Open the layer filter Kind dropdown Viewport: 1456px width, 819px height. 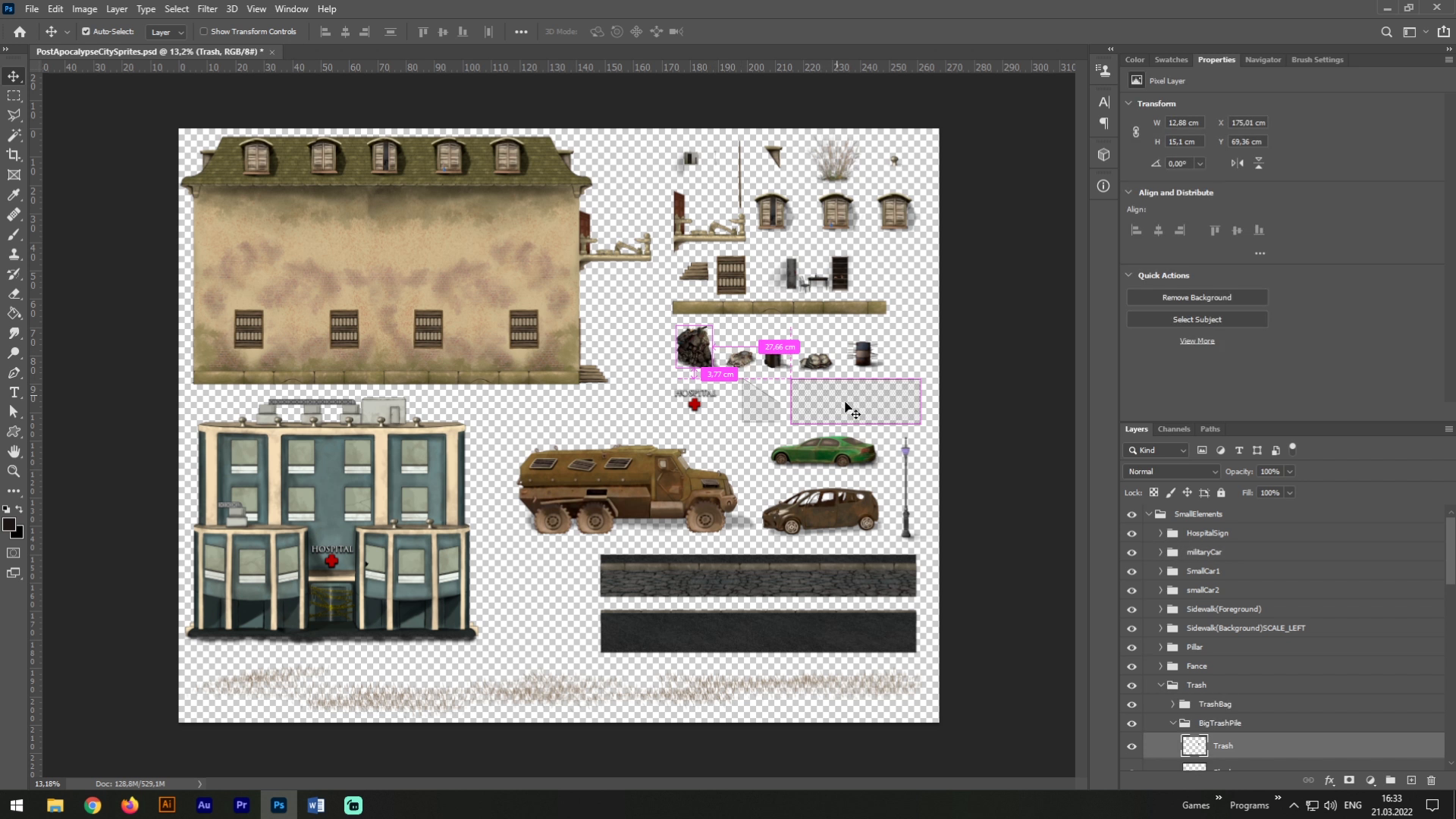pyautogui.click(x=1156, y=450)
